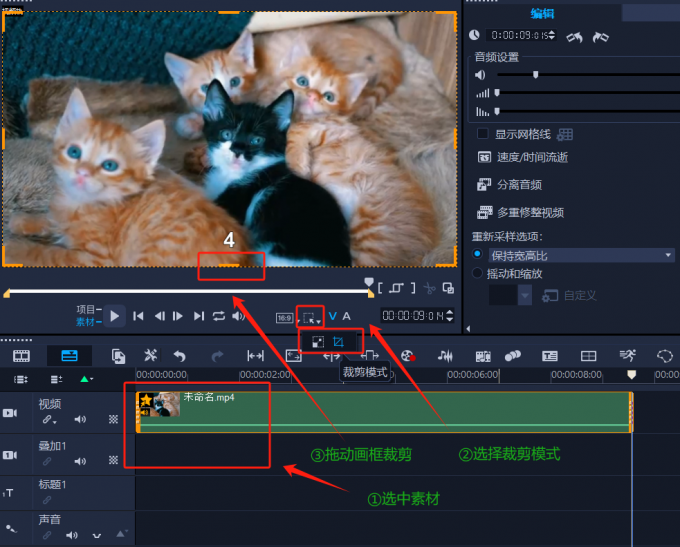Expand the 保持宽高比 dropdown arrow
Screen dimensions: 680x547
668,256
